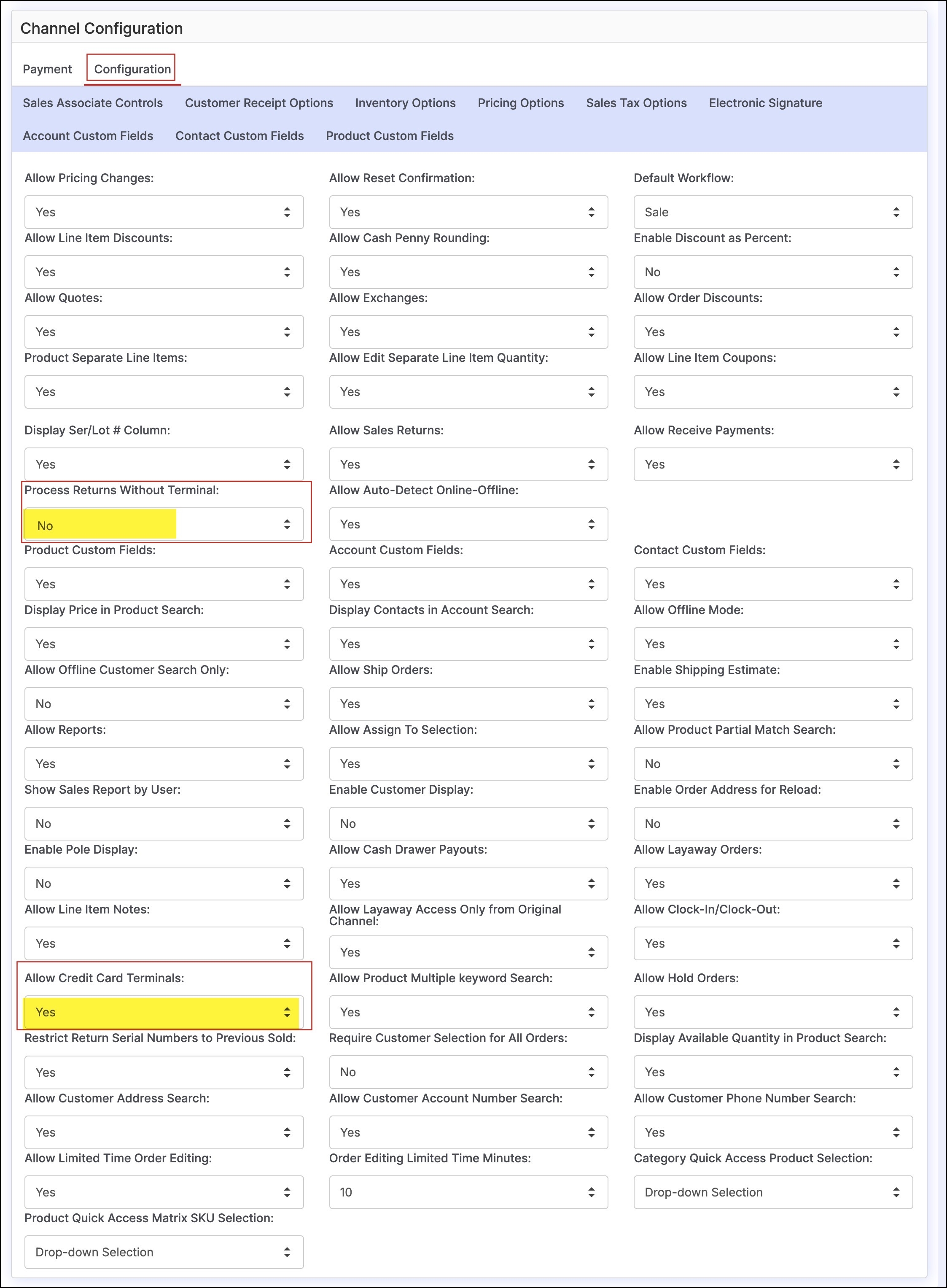Open Order Editing Limited Time Minutes selector
The image size is (947, 1288).
click(x=468, y=1192)
